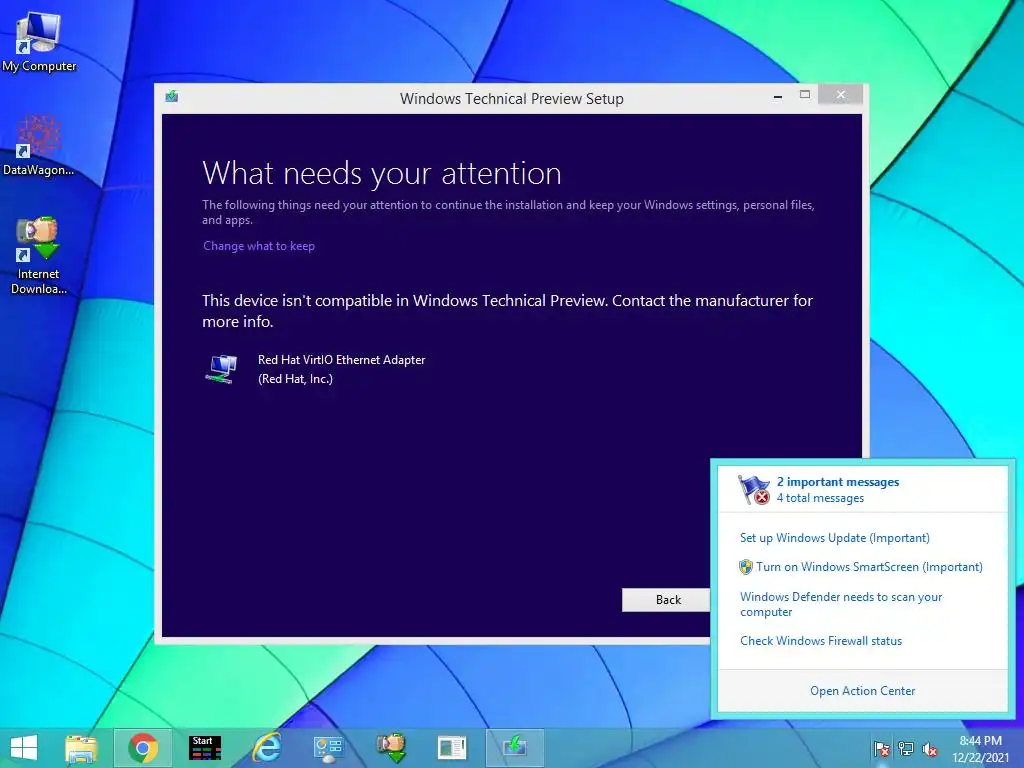Click the Back button in setup
Viewport: 1024px width, 768px height.
[x=666, y=600]
